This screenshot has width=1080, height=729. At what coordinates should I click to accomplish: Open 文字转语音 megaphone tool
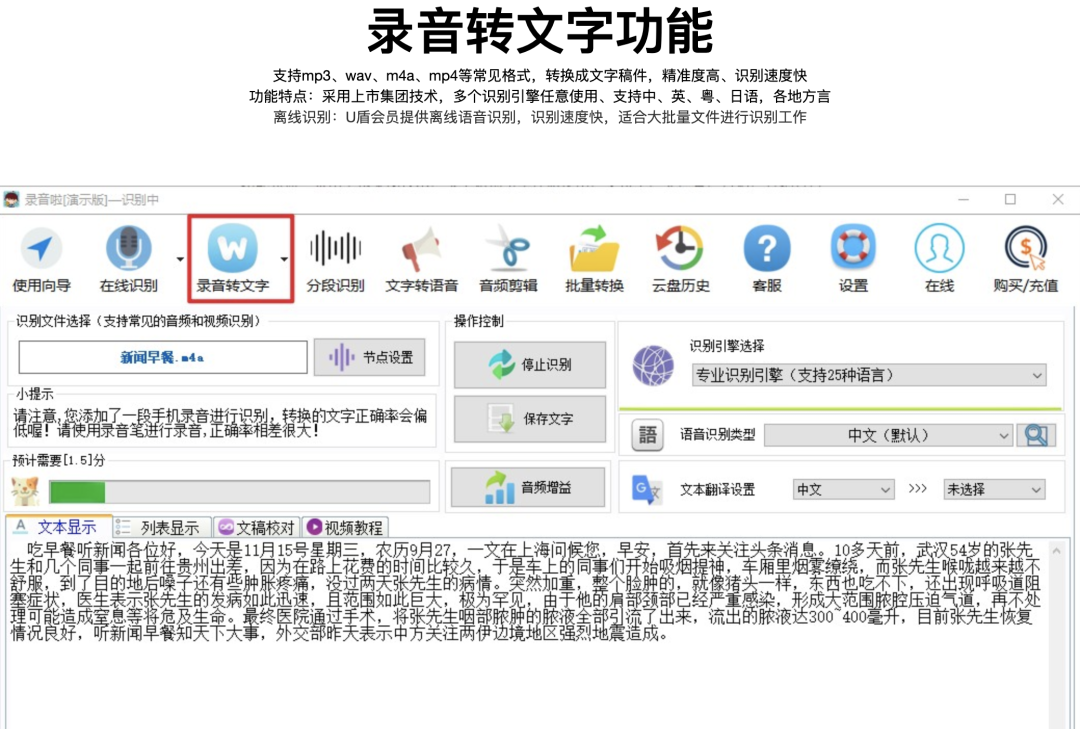point(422,260)
